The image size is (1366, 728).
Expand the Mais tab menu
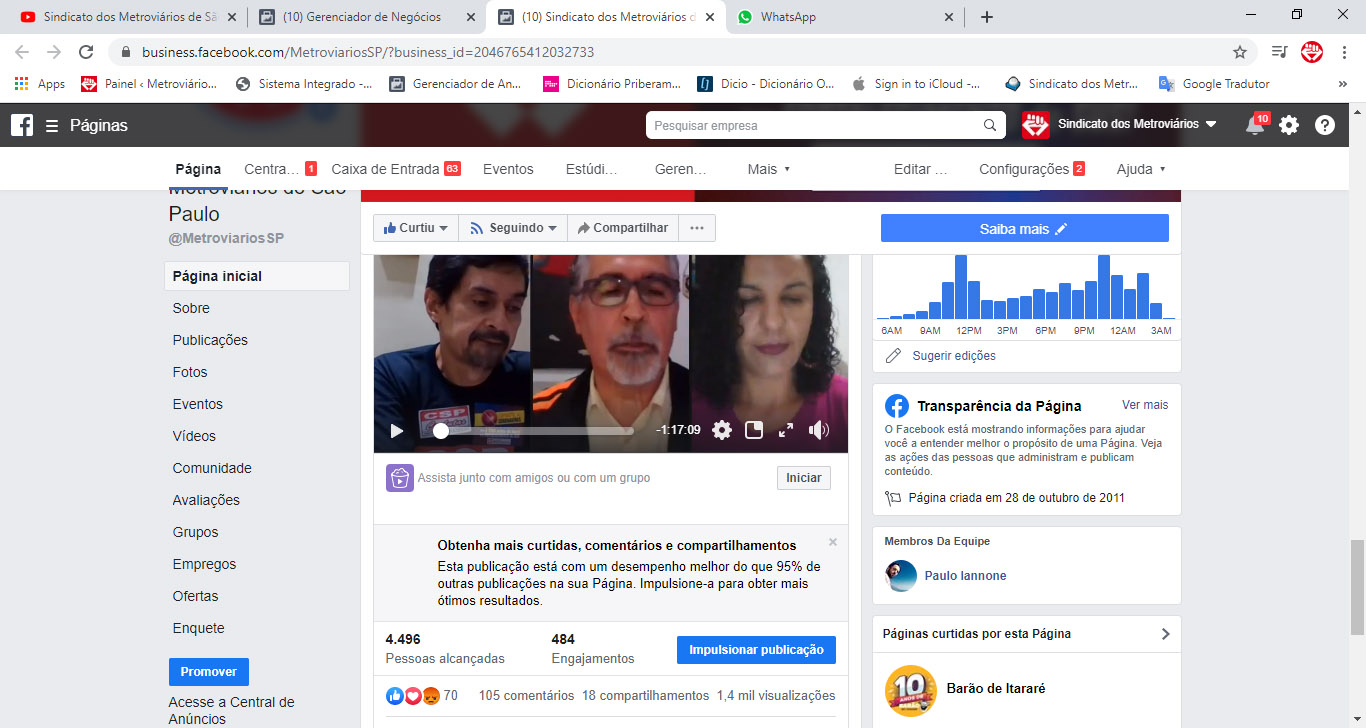(x=768, y=169)
